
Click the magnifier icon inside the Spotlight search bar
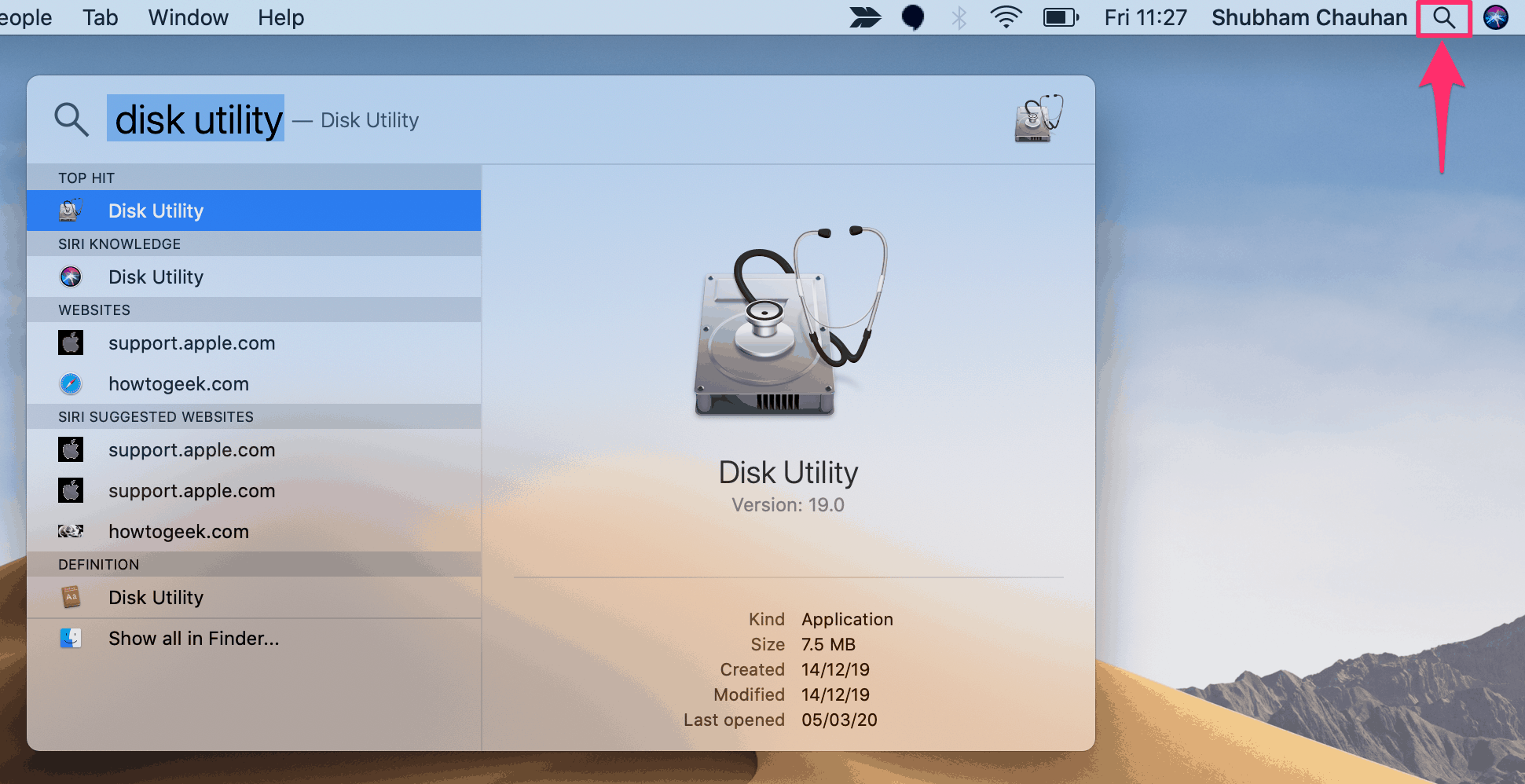point(71,119)
